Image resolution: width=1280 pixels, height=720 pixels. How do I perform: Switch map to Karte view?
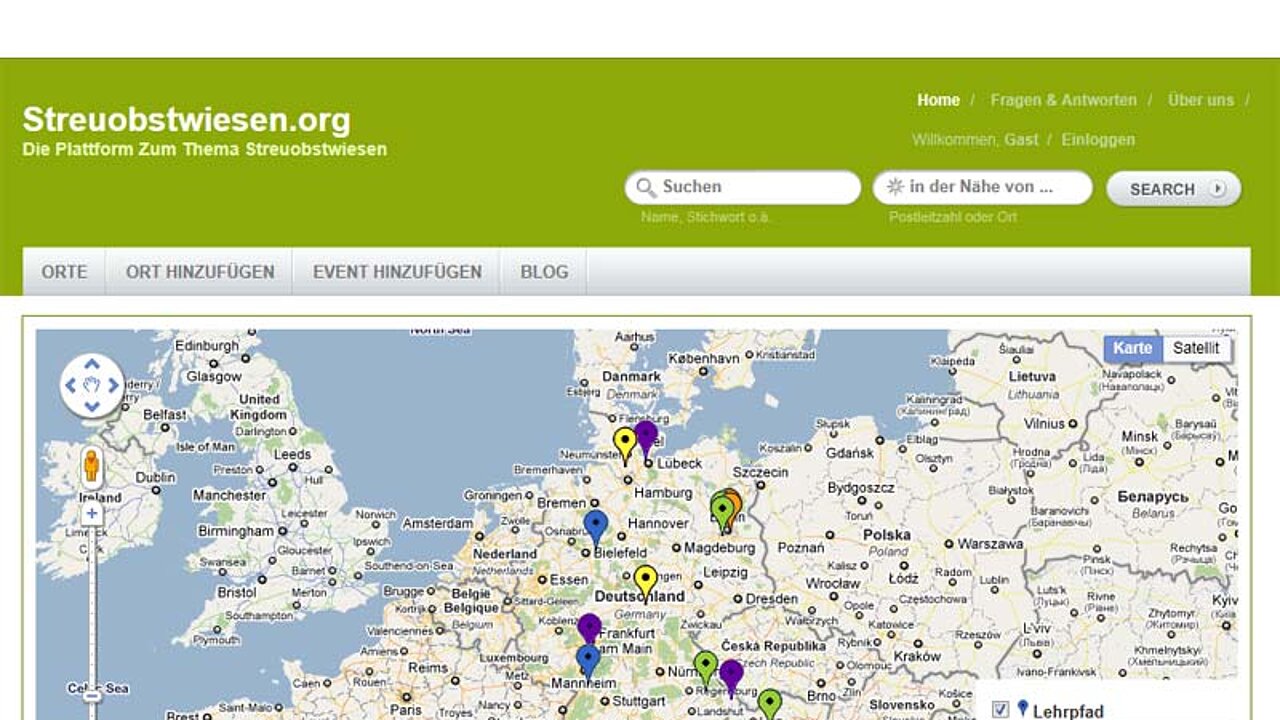pos(1133,348)
